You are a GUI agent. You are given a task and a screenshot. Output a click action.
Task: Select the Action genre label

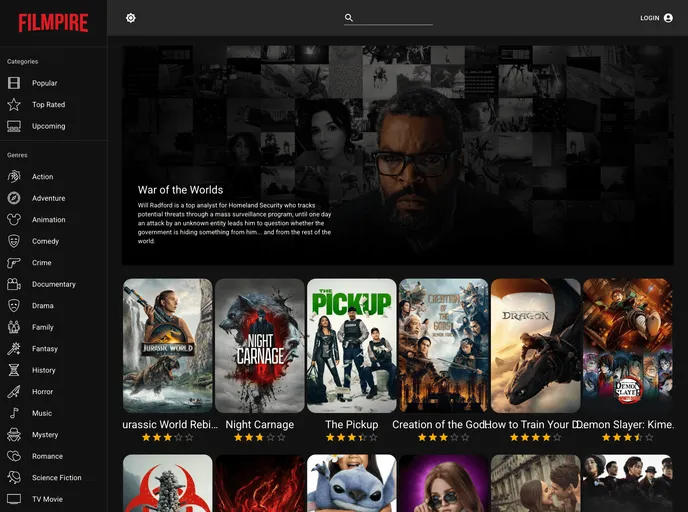(x=43, y=176)
